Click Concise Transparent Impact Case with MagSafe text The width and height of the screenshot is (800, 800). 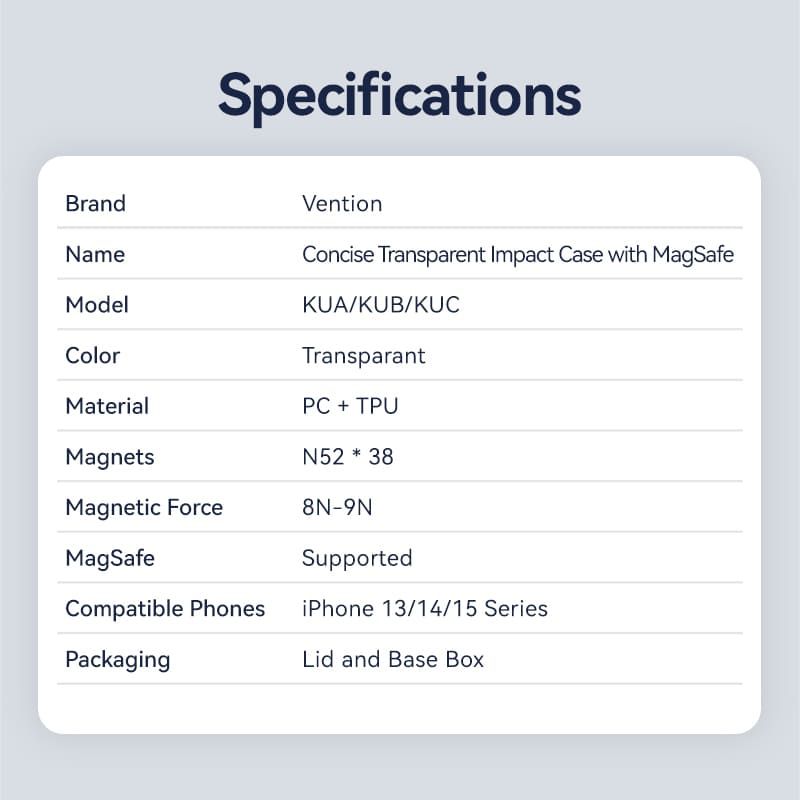pos(518,255)
